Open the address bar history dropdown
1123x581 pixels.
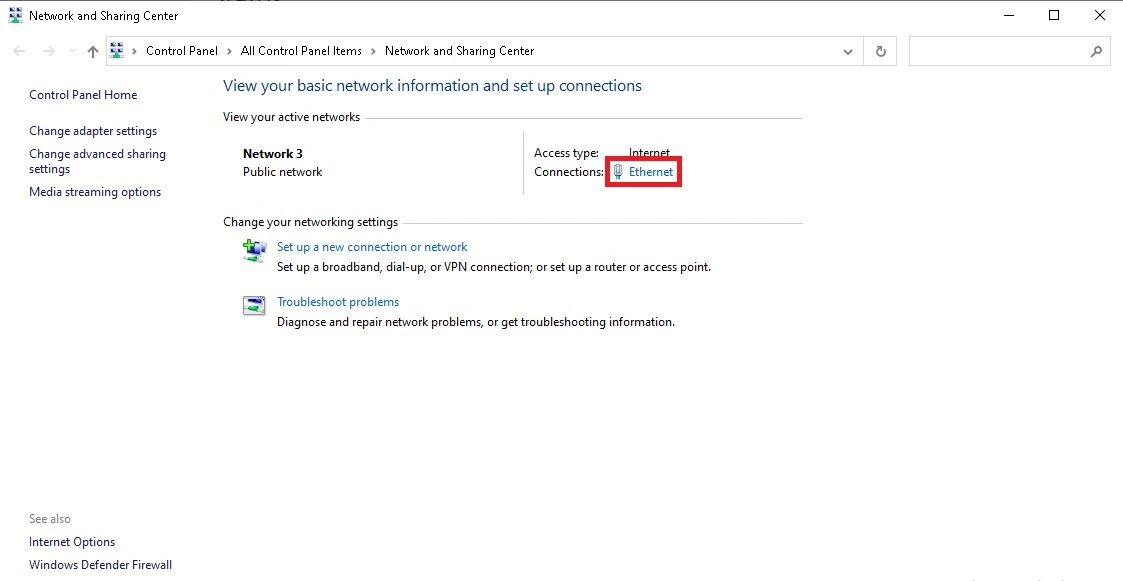click(x=848, y=52)
